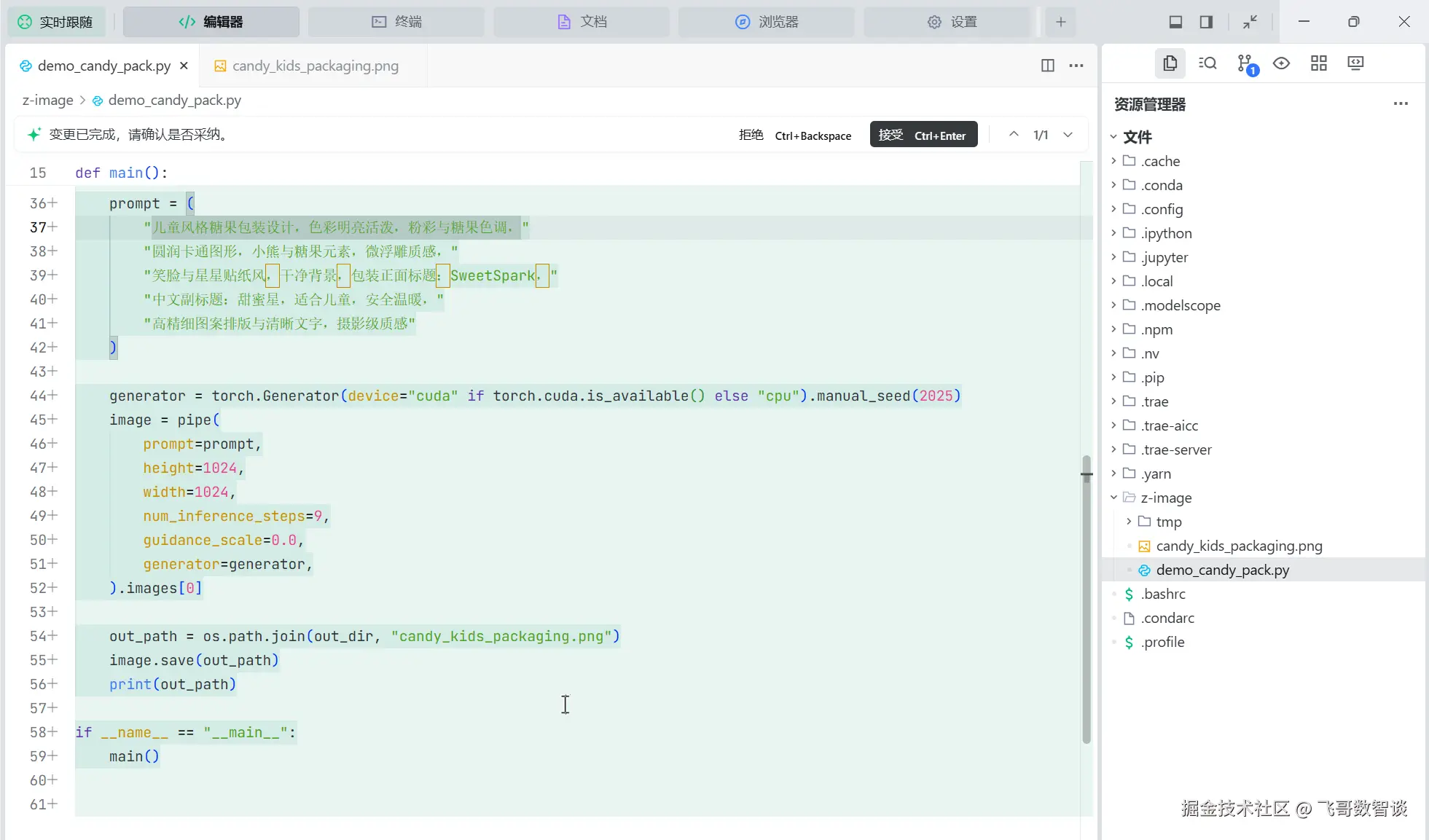Toggle the right sidebar layout button
The width and height of the screenshot is (1429, 840).
[x=1206, y=22]
